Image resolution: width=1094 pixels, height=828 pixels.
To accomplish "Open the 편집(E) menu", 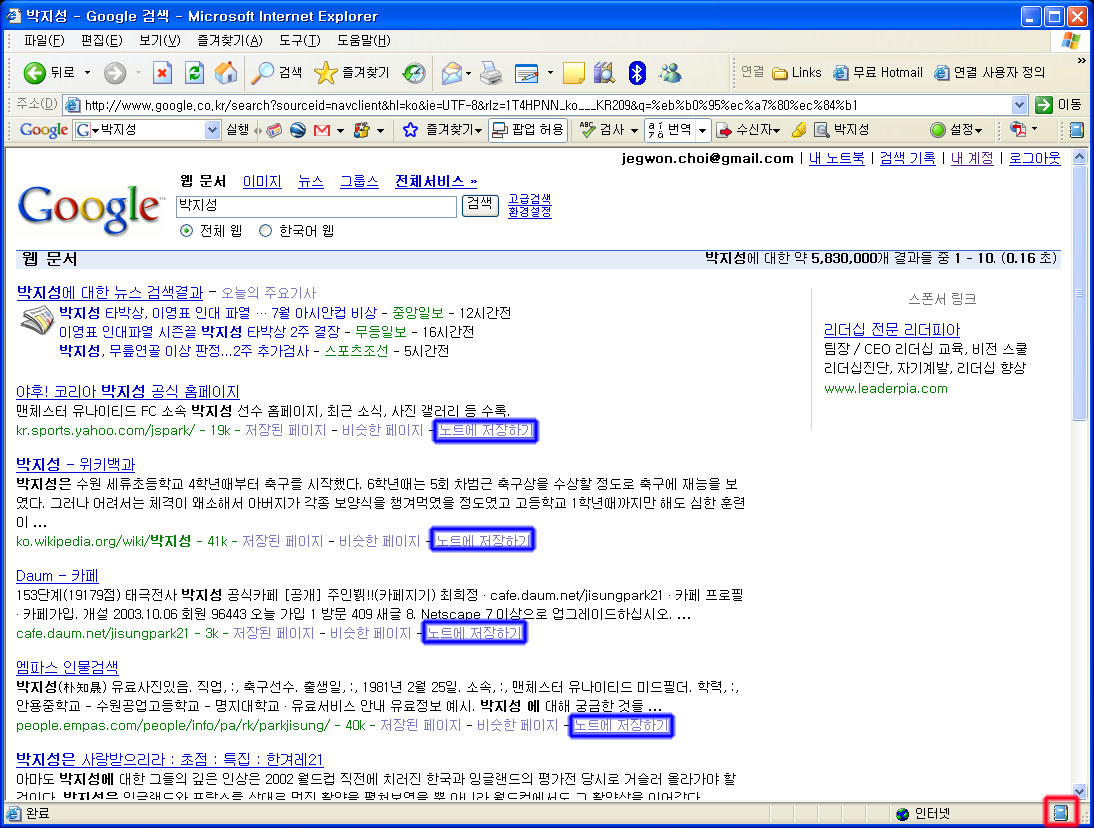I will (101, 40).
